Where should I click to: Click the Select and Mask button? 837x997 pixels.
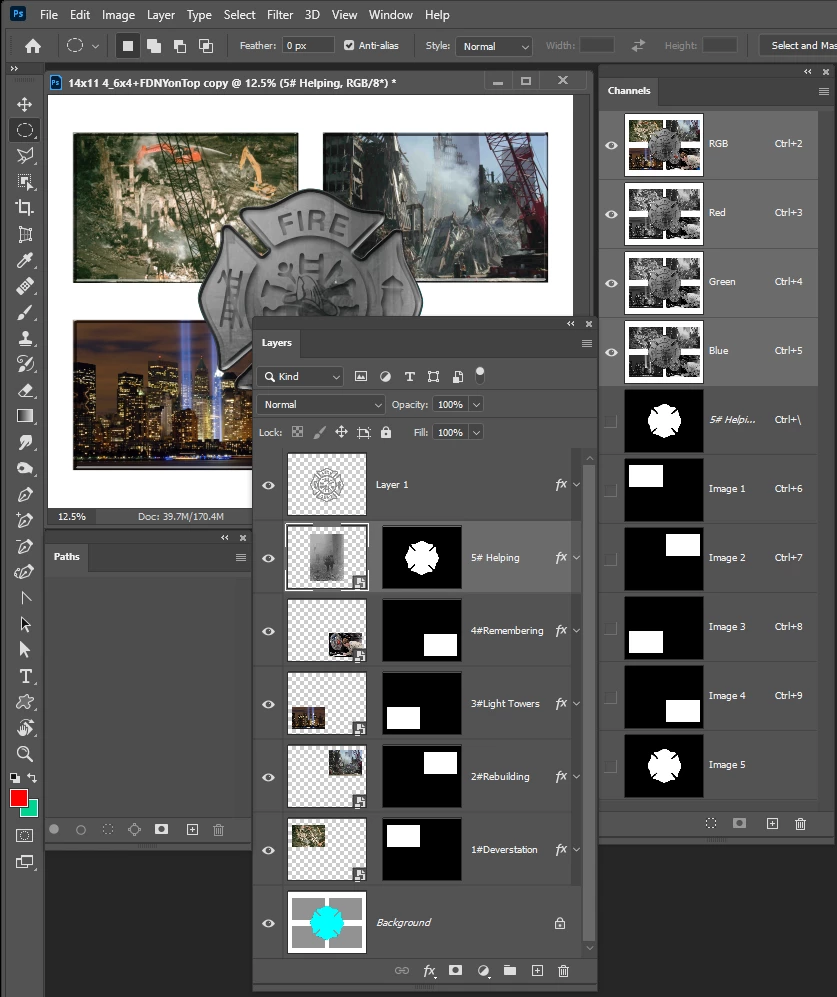point(800,46)
